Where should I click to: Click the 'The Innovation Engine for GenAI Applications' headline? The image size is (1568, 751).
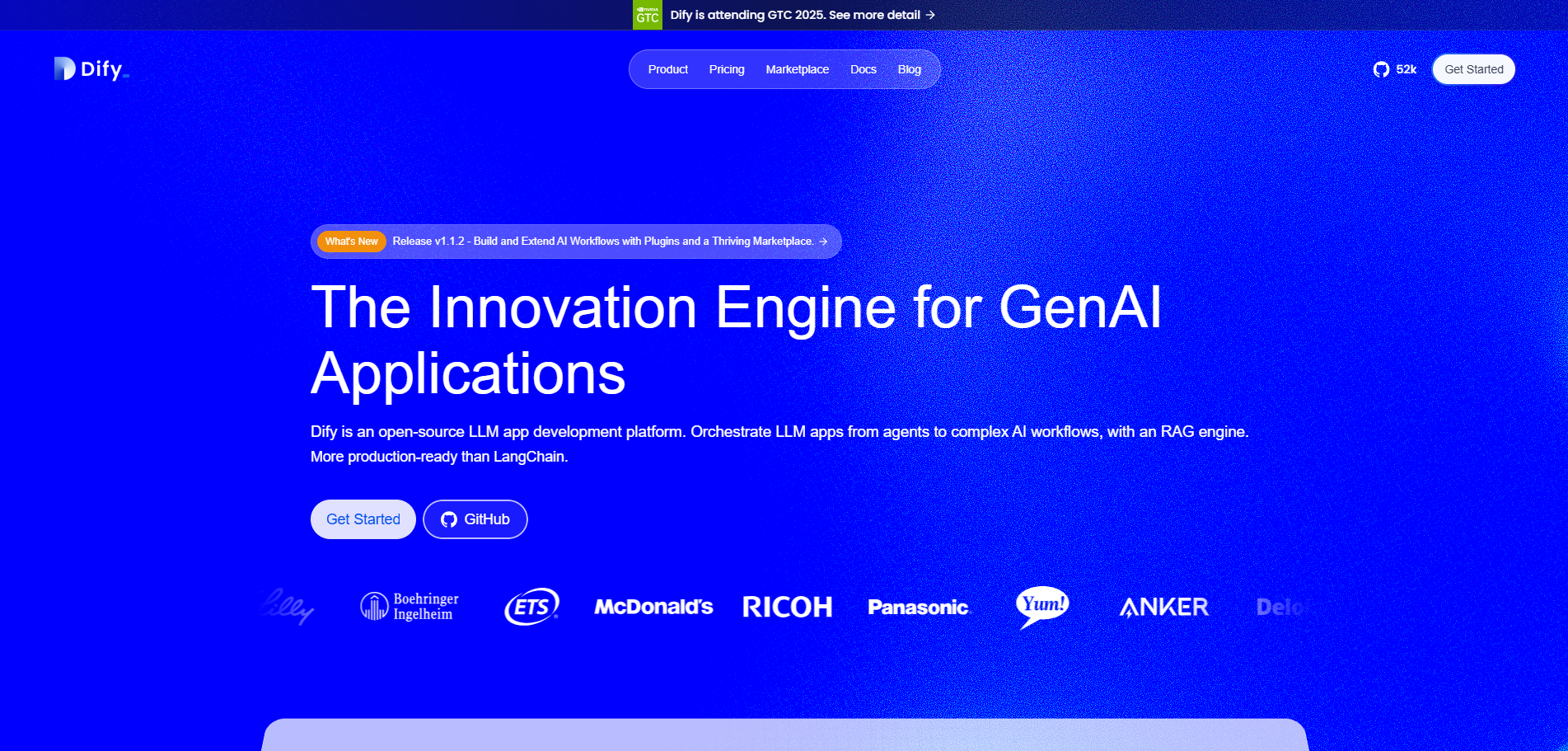point(737,340)
